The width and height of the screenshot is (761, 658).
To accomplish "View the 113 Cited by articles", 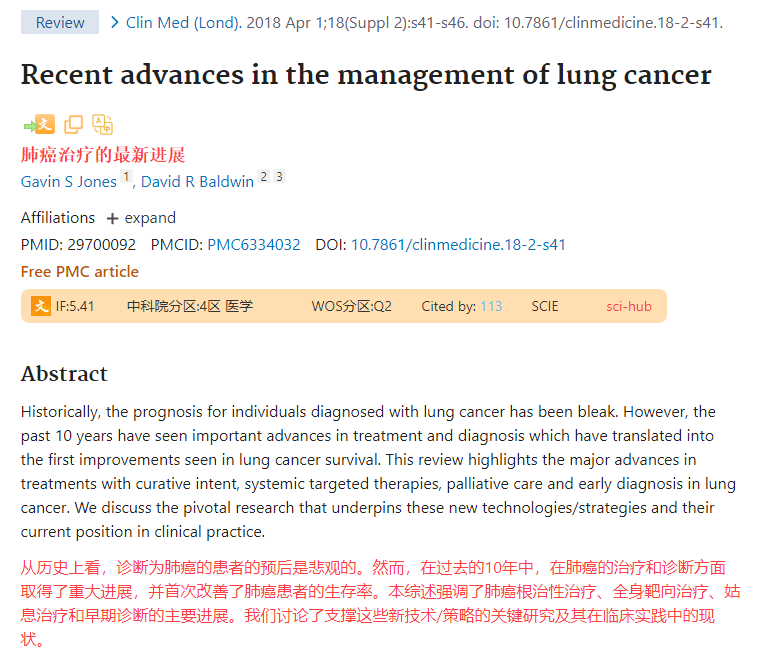I will [491, 306].
